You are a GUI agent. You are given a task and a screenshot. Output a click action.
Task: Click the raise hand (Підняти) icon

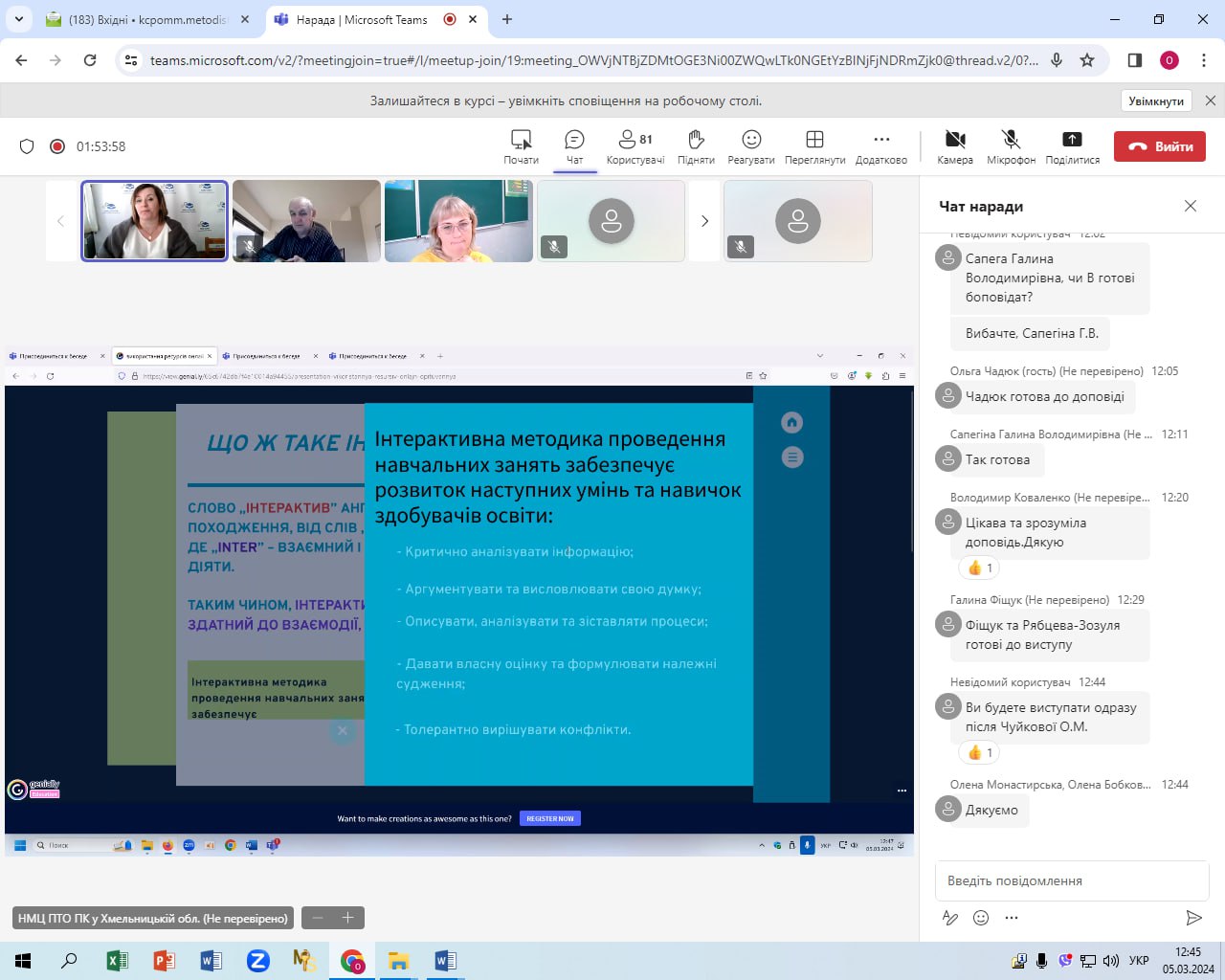point(696,140)
